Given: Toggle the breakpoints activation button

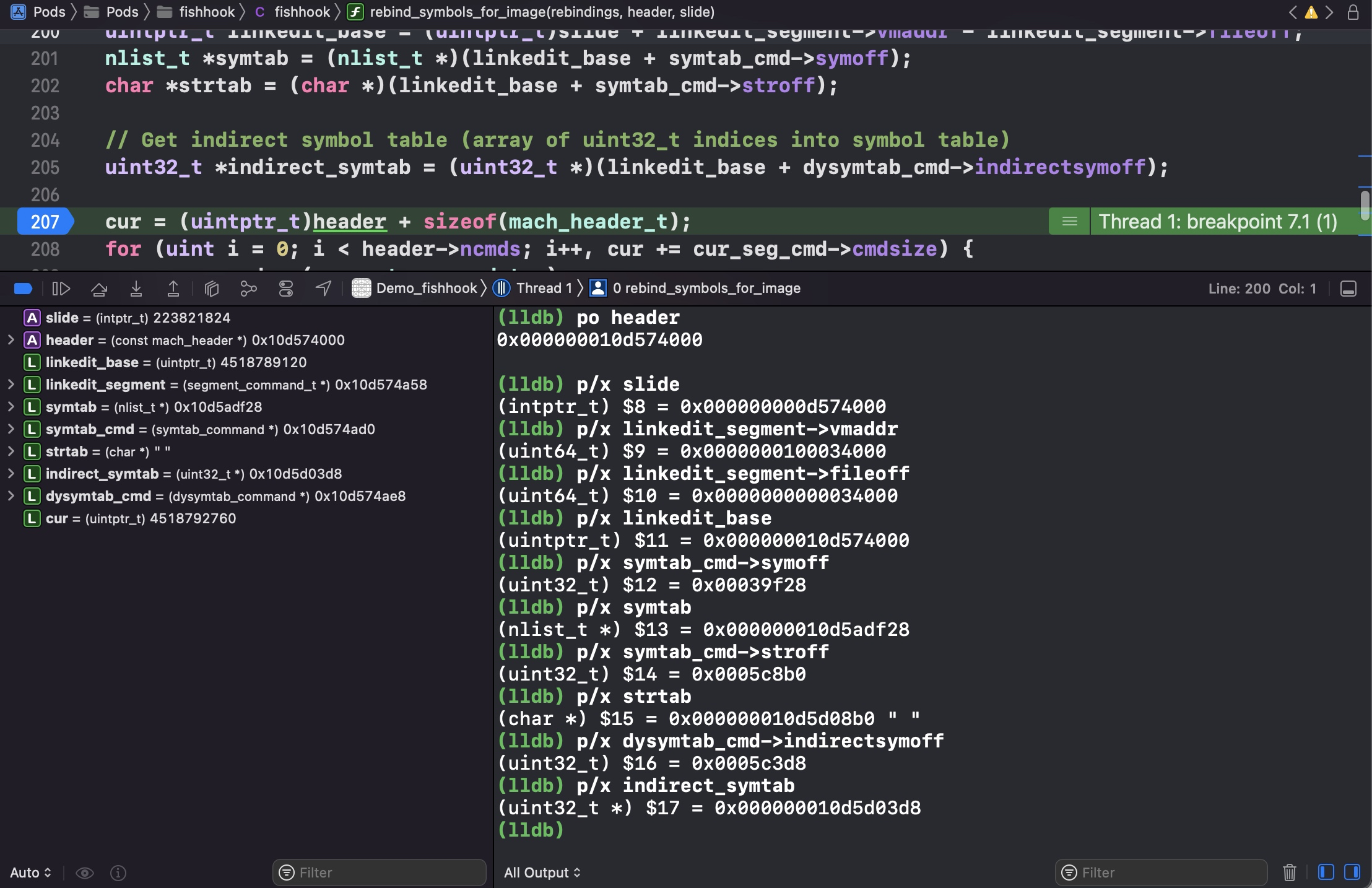Looking at the screenshot, I should pos(23,289).
